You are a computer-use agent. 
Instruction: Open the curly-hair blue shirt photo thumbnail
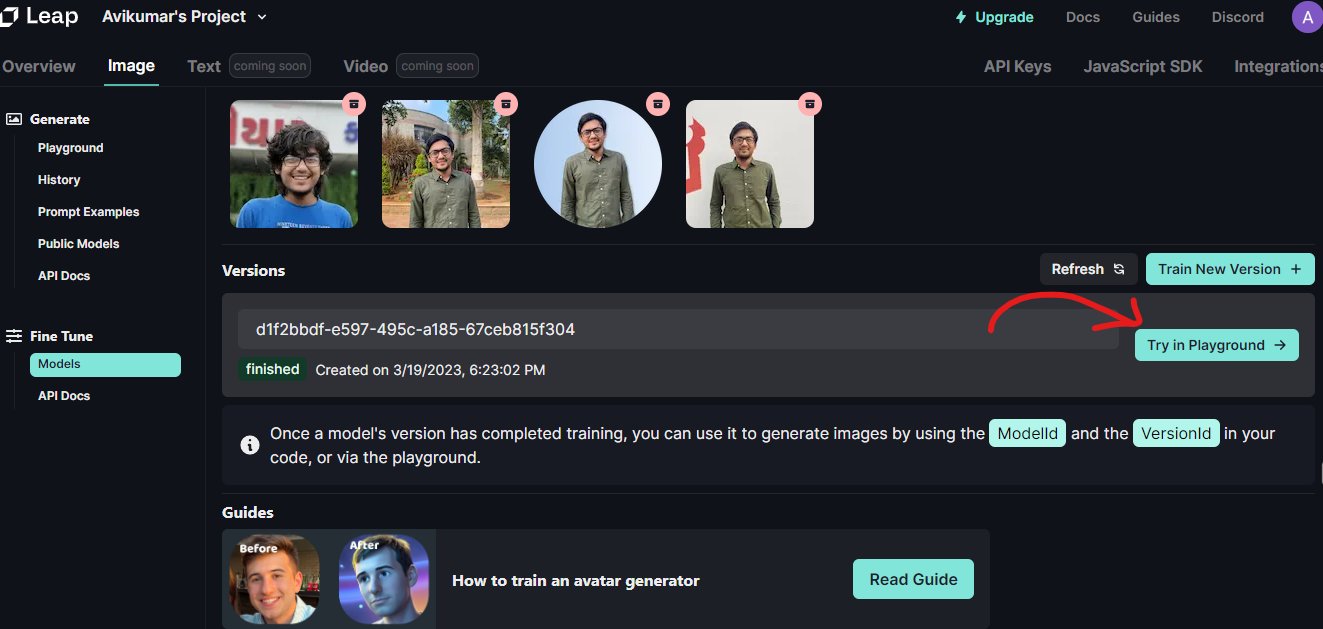[294, 164]
